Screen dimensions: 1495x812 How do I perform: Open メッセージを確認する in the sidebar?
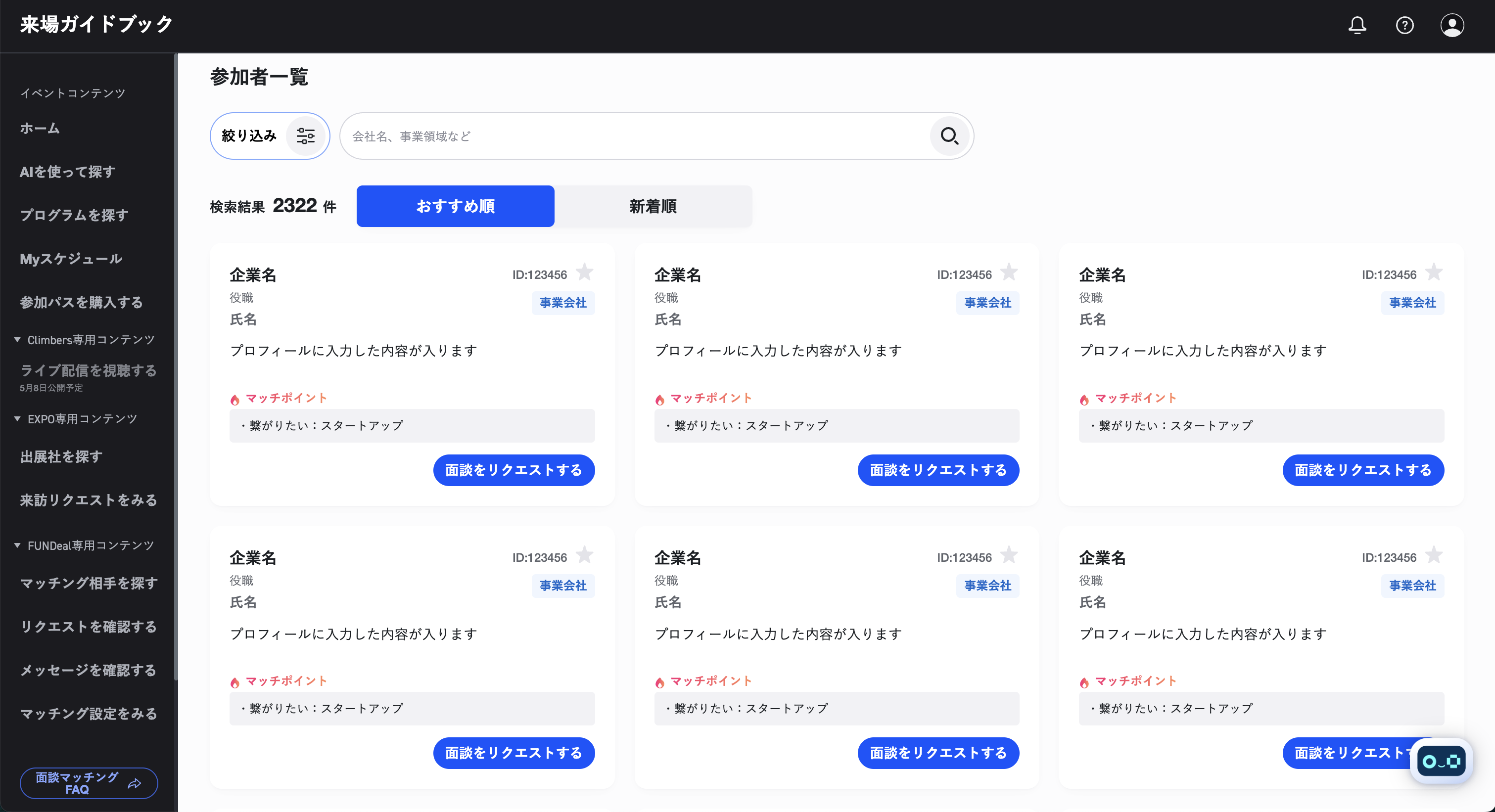tap(88, 671)
